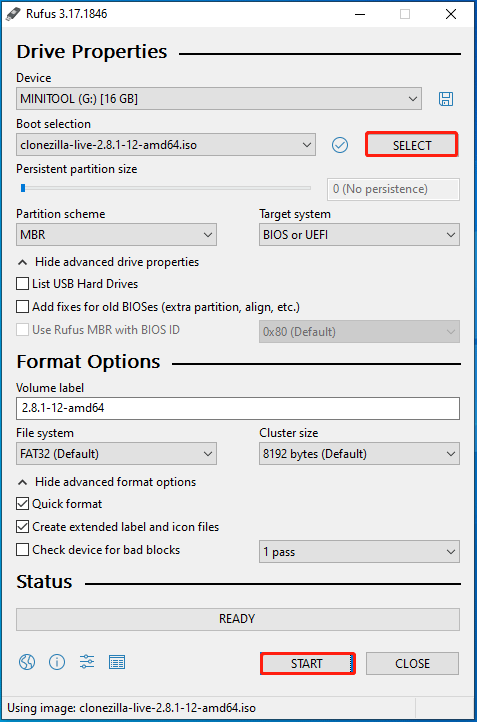Viewport: 477px width, 722px height.
Task: Open the log viewer icon
Action: point(117,663)
